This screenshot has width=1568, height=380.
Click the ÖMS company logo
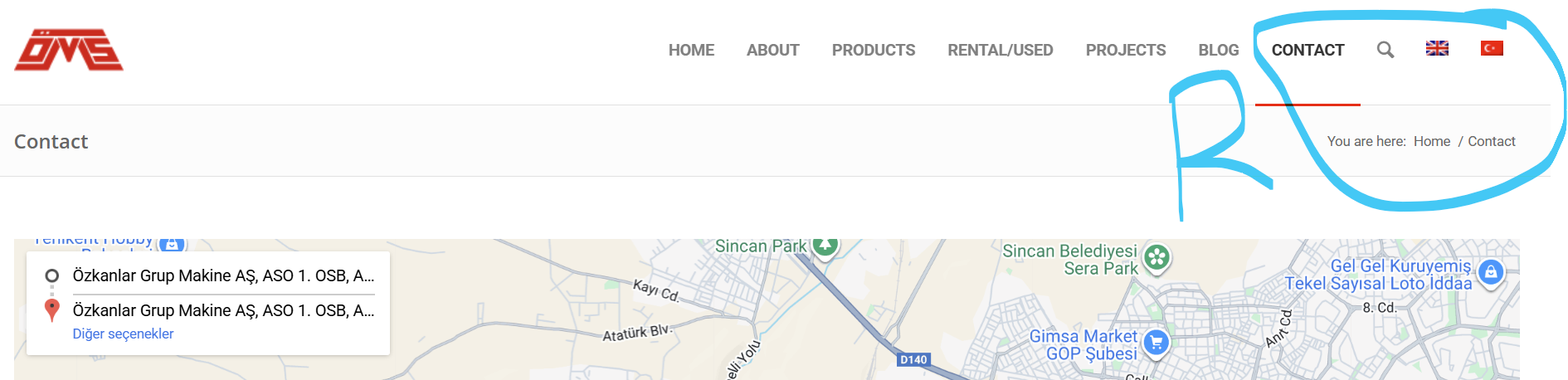point(69,50)
